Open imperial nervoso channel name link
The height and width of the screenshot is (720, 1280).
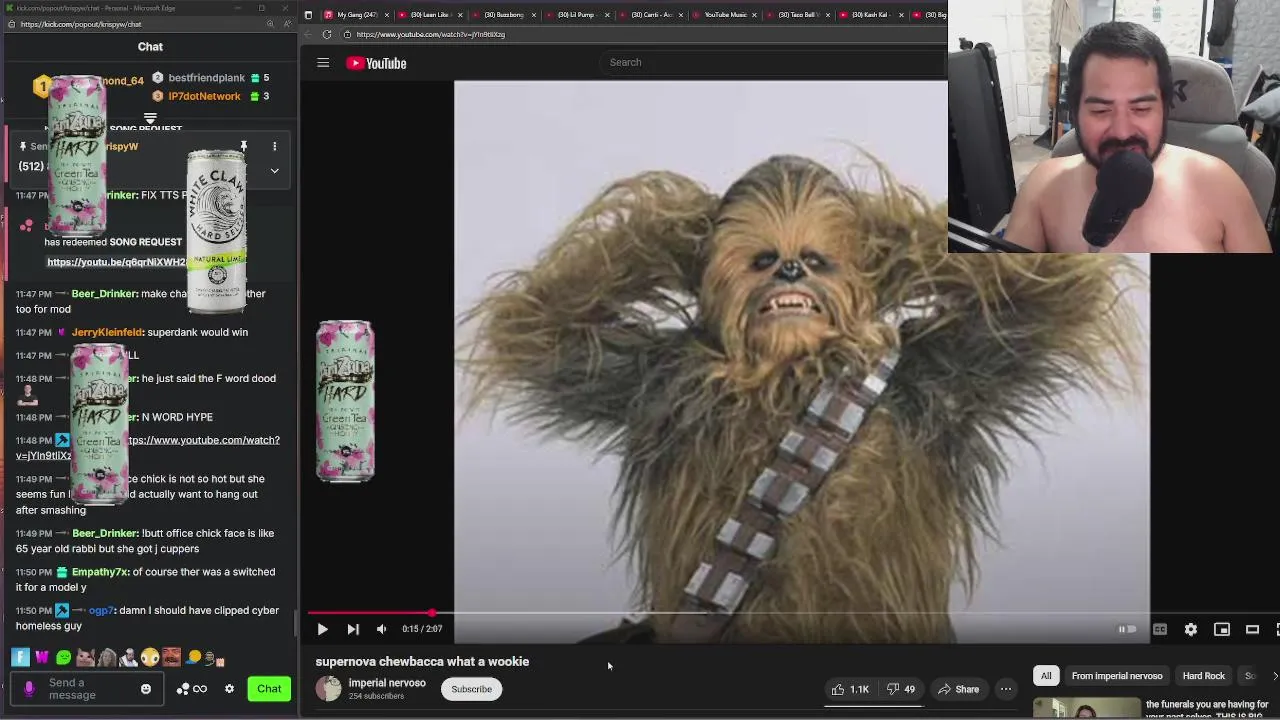387,683
